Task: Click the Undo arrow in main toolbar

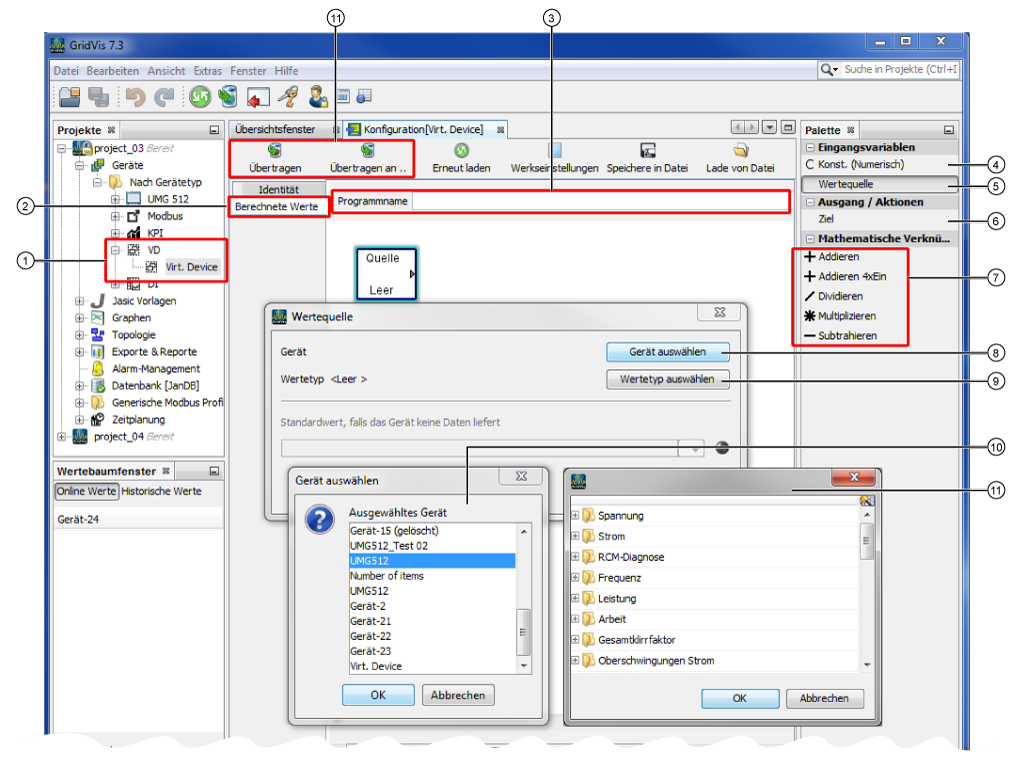Action: click(x=135, y=97)
